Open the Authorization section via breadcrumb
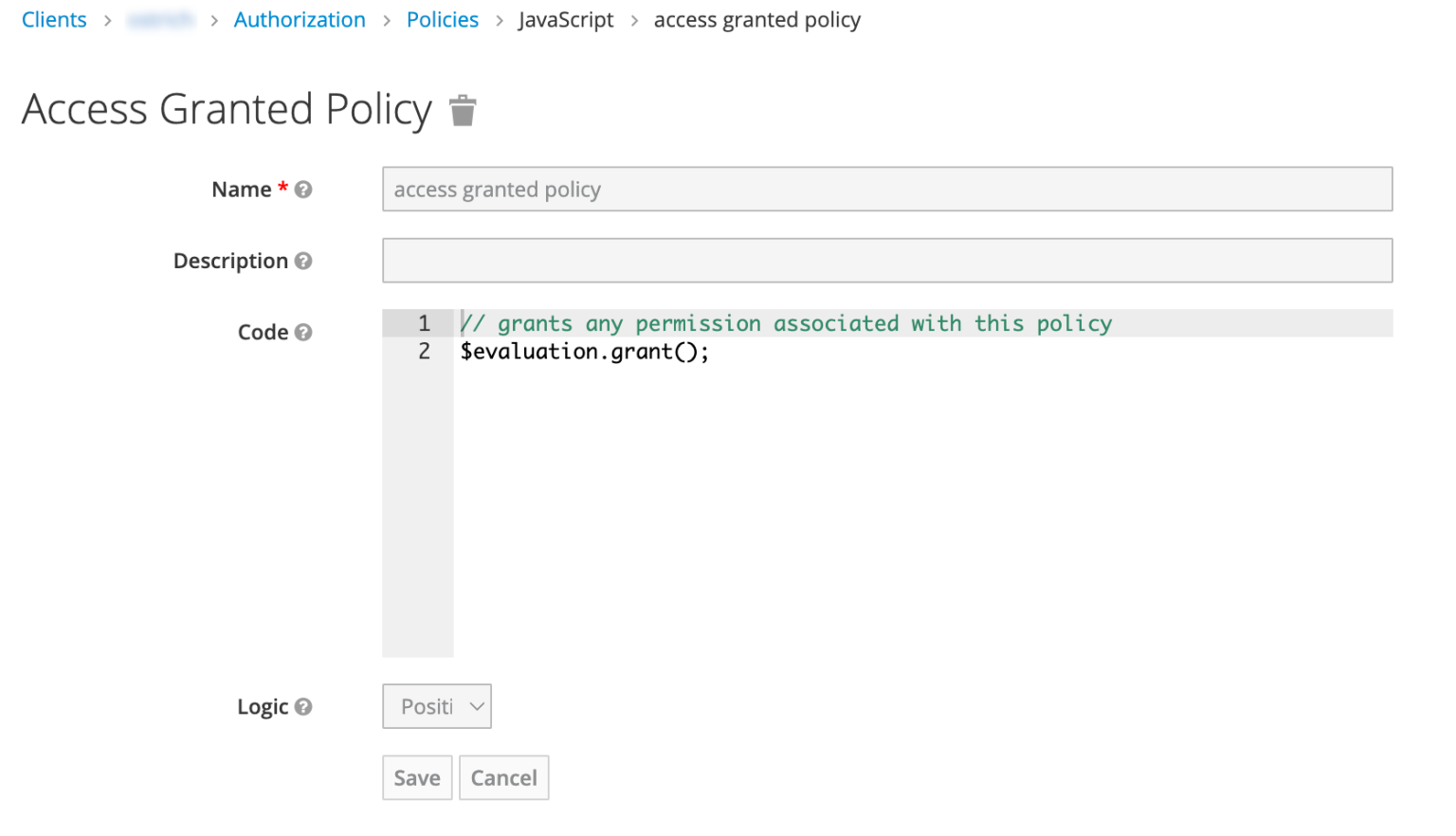The image size is (1456, 836). tap(300, 19)
